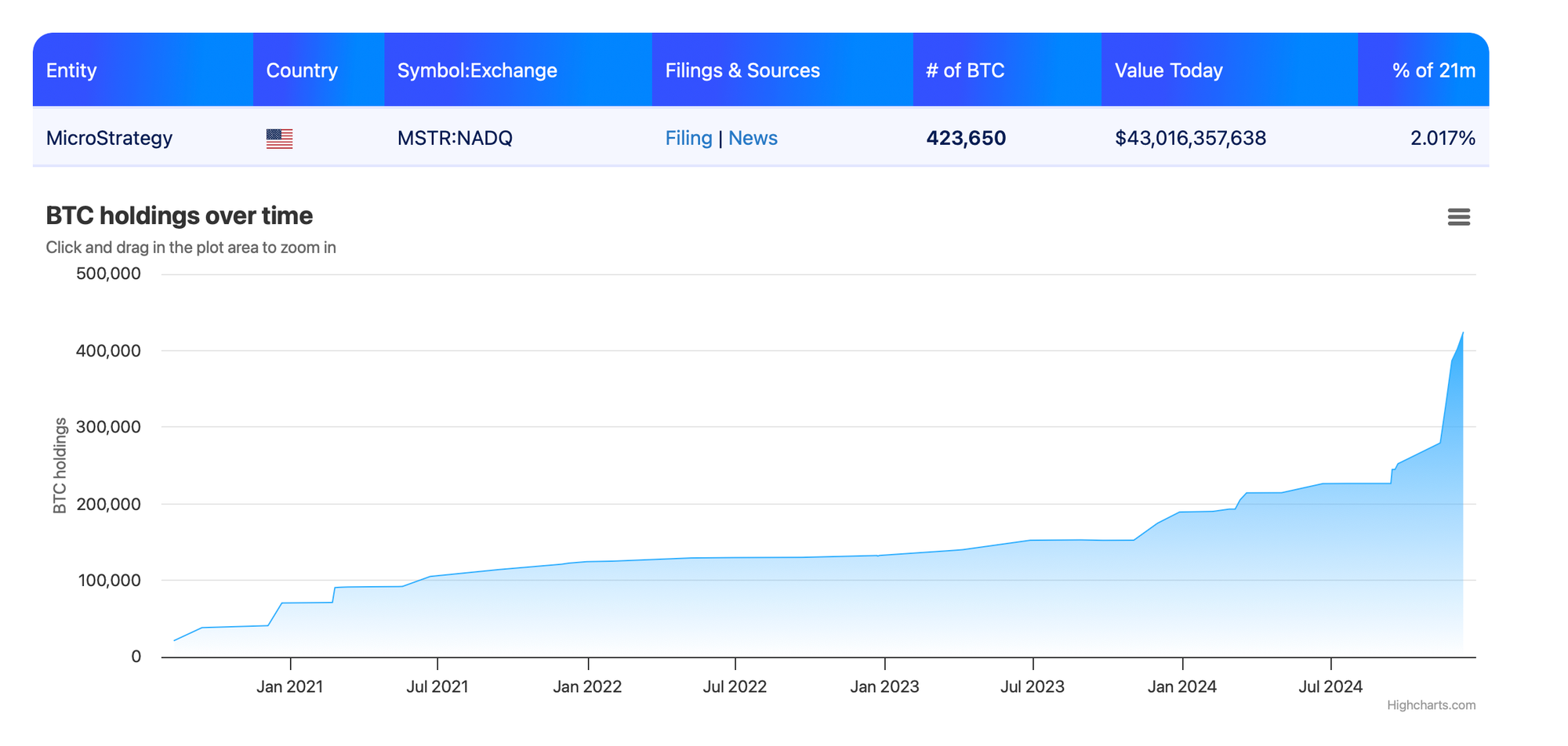Click the United States flag icon
The image size is (1568, 746).
point(279,139)
